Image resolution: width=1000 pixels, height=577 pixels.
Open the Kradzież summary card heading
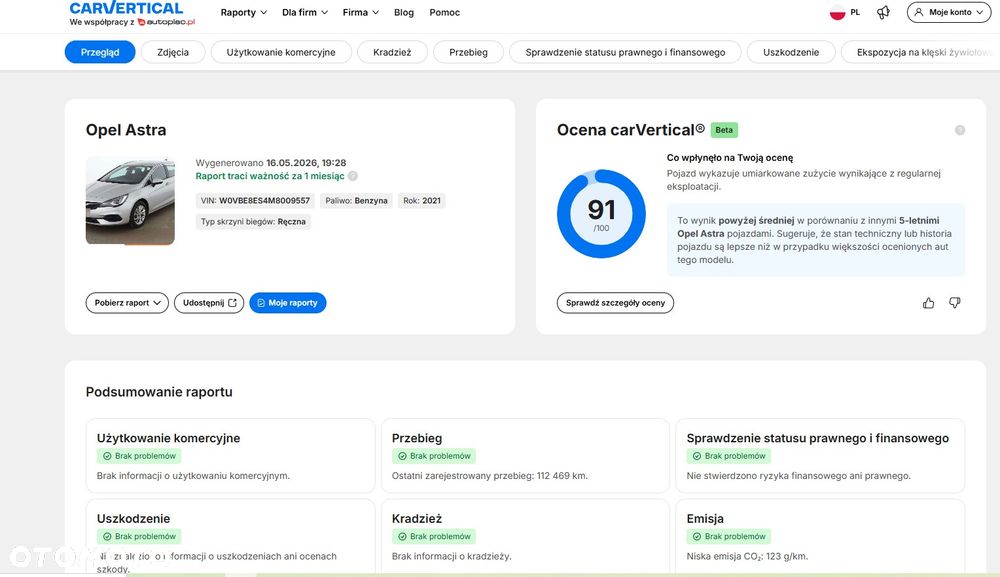click(x=416, y=518)
